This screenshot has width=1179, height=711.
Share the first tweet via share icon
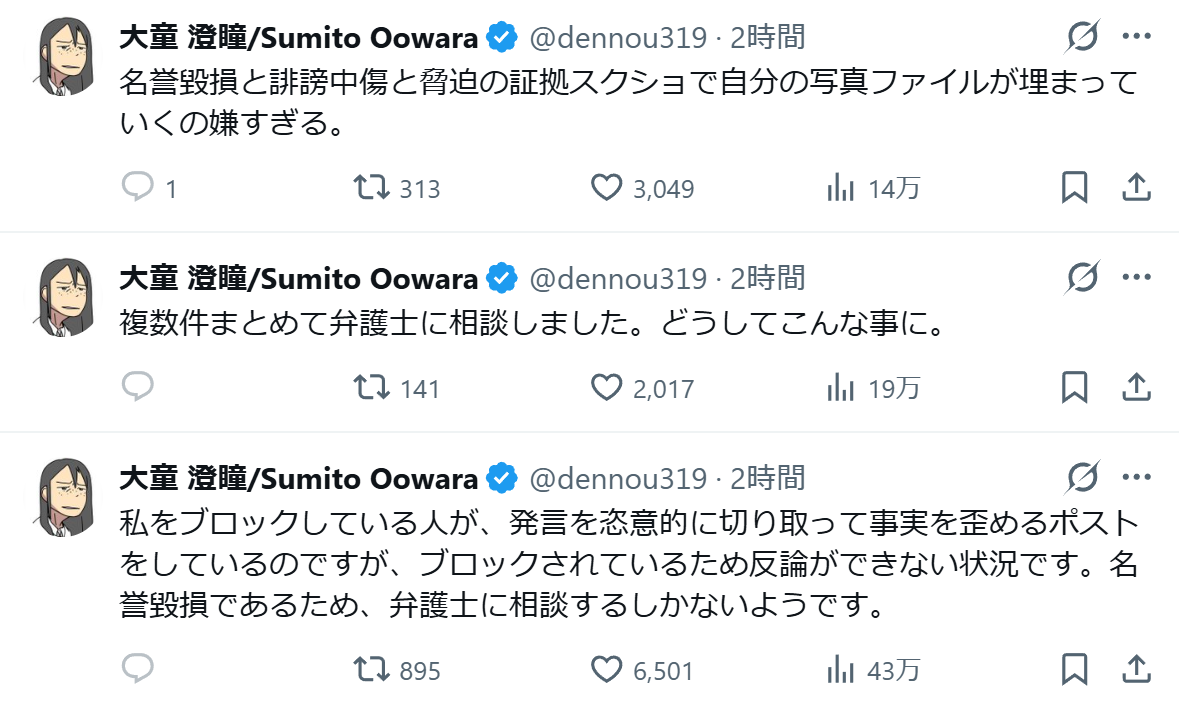tap(1136, 187)
